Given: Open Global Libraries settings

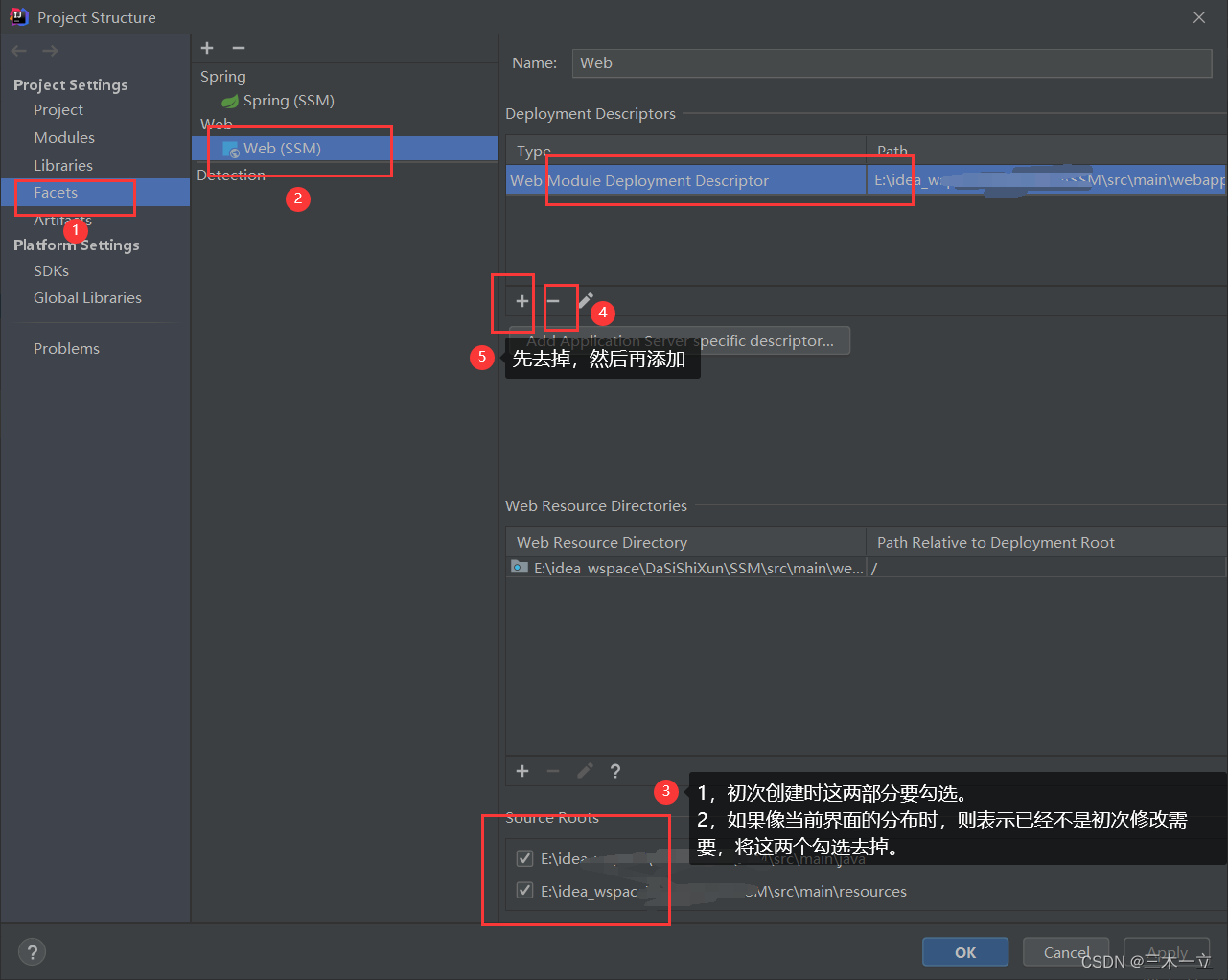Looking at the screenshot, I should click(x=87, y=298).
